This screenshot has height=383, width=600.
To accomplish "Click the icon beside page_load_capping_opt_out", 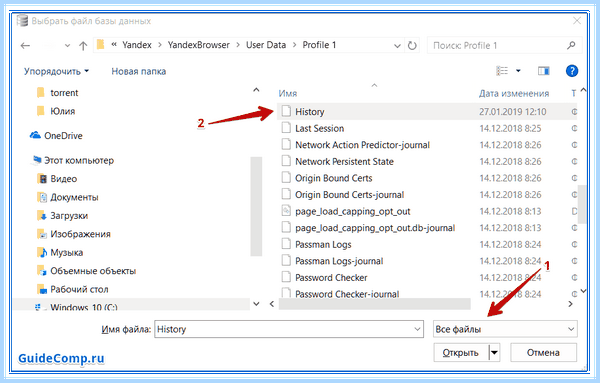I will click(286, 211).
